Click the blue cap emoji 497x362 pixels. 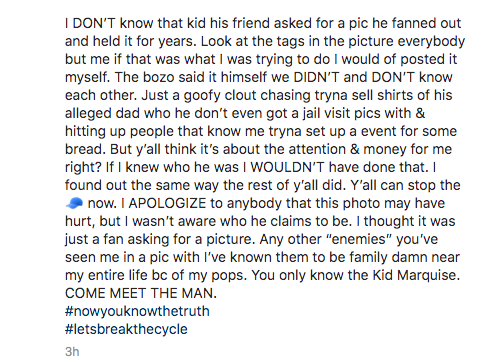tap(74, 203)
